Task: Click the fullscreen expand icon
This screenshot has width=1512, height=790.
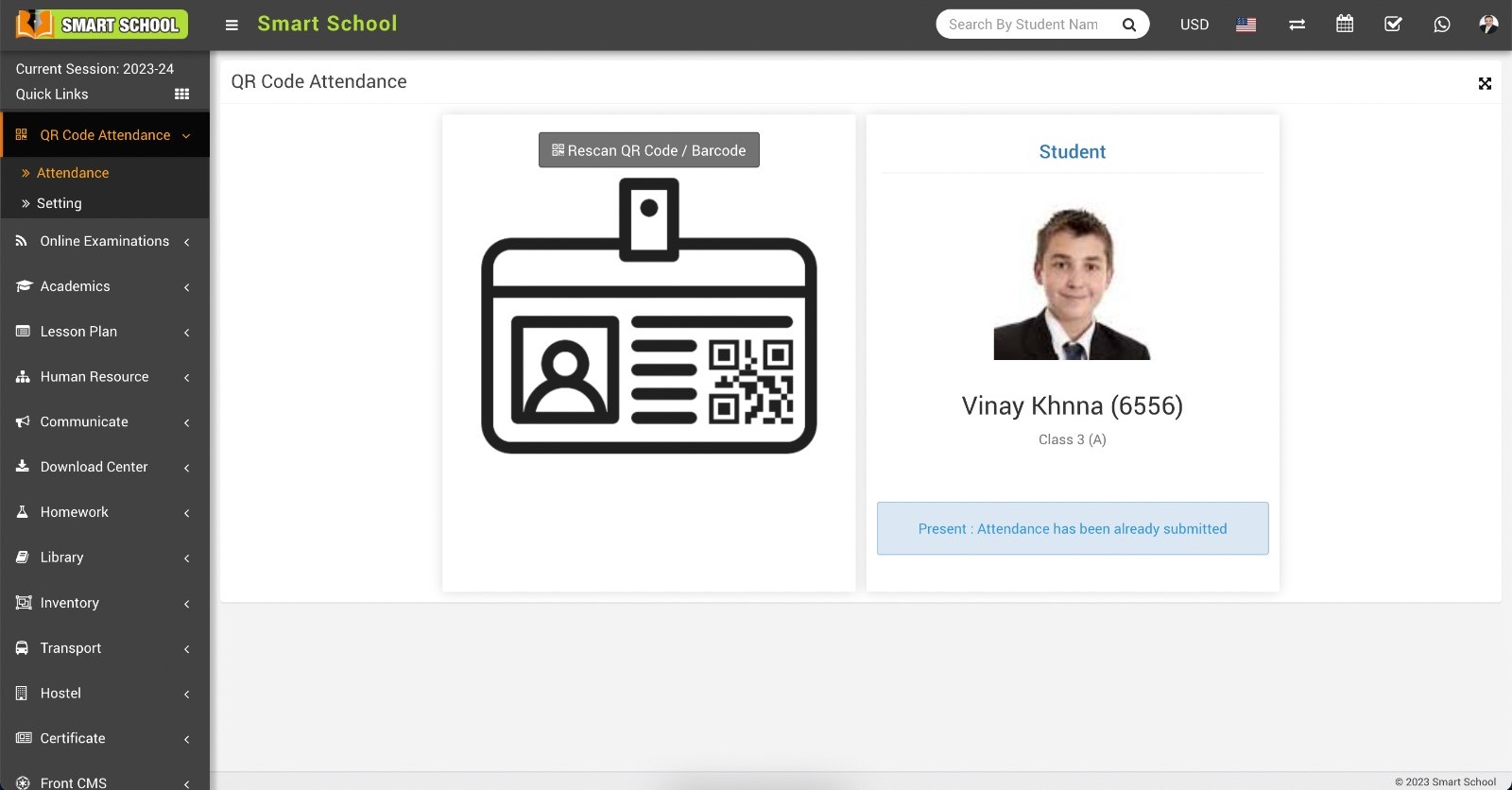Action: coord(1485,83)
